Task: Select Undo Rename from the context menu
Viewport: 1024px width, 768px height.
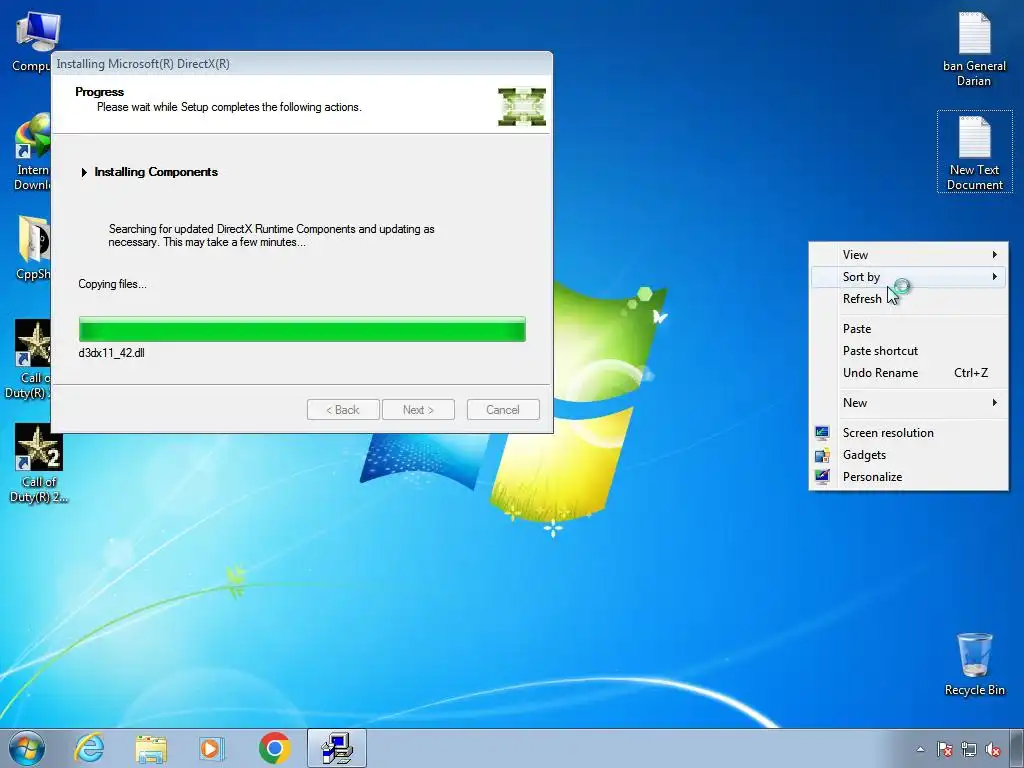Action: tap(908, 373)
